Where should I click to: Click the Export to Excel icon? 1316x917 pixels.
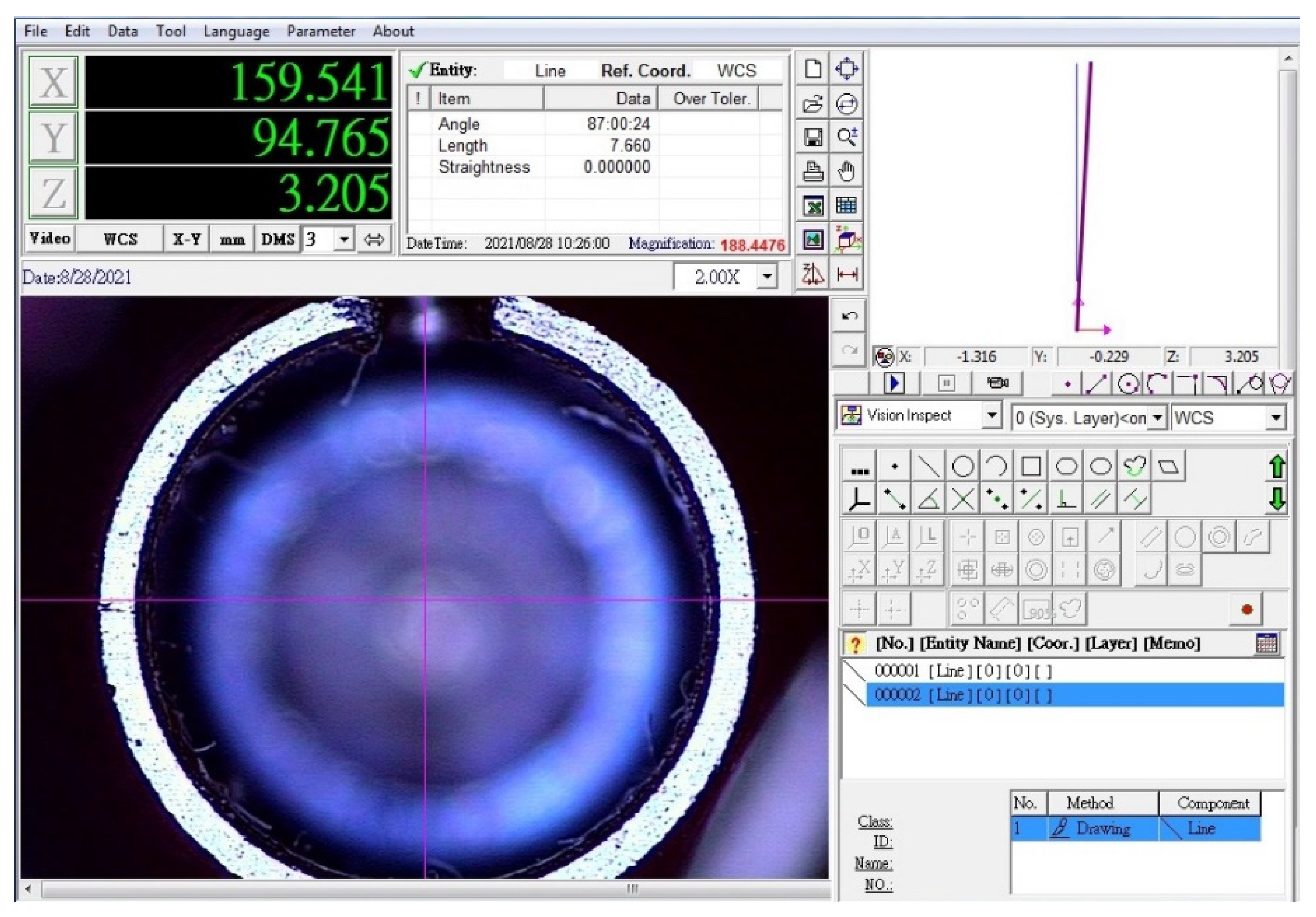coord(813,206)
